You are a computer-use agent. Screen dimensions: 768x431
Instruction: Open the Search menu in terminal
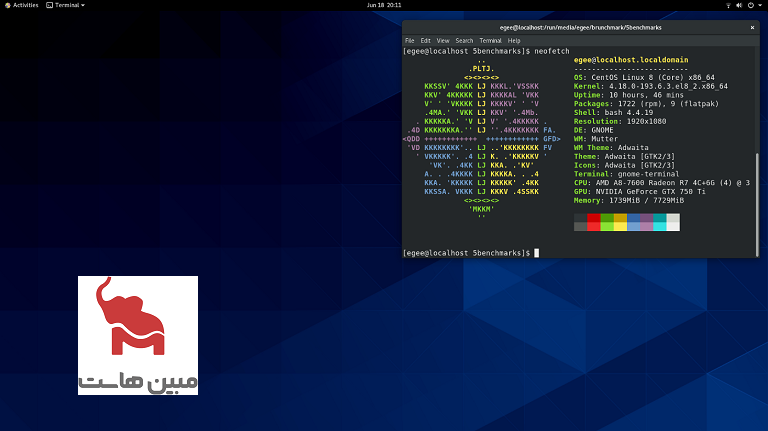pos(464,41)
